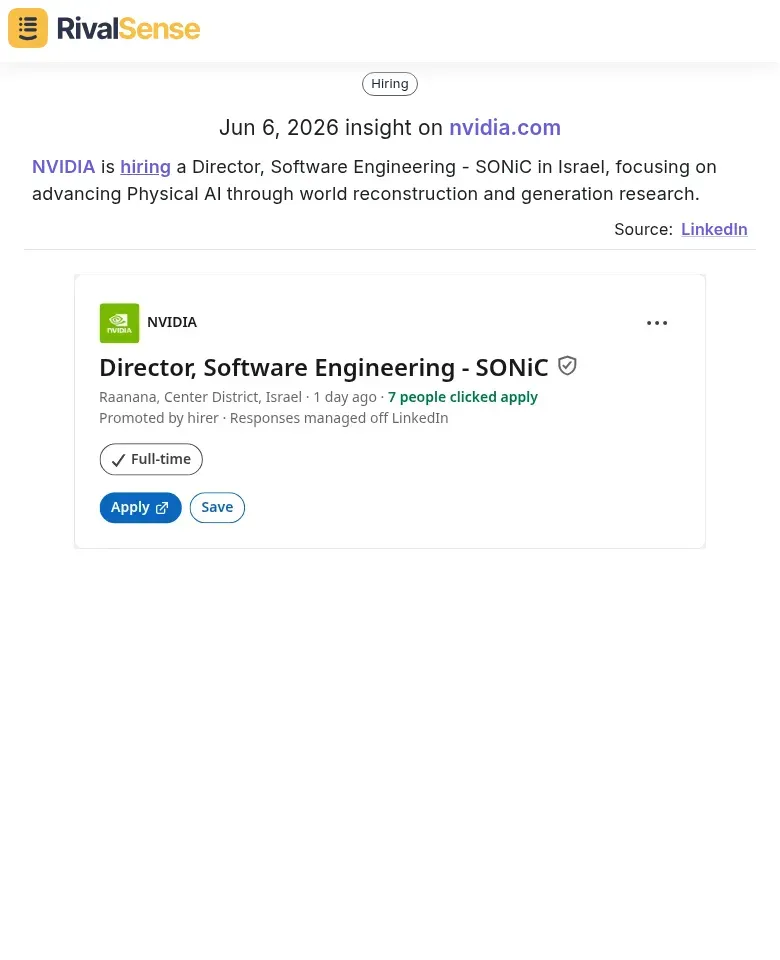Click the external link icon on Apply
The width and height of the screenshot is (780, 960).
point(162,508)
